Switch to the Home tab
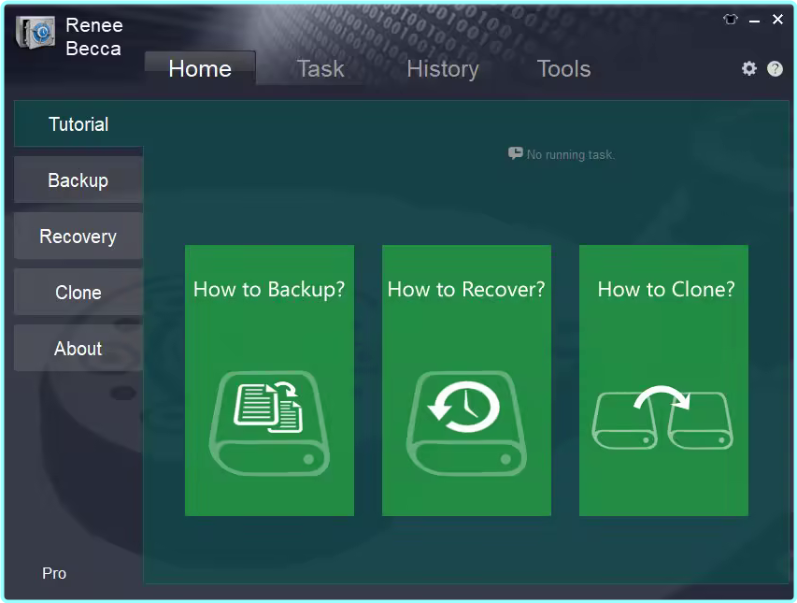This screenshot has width=797, height=603. [x=200, y=69]
